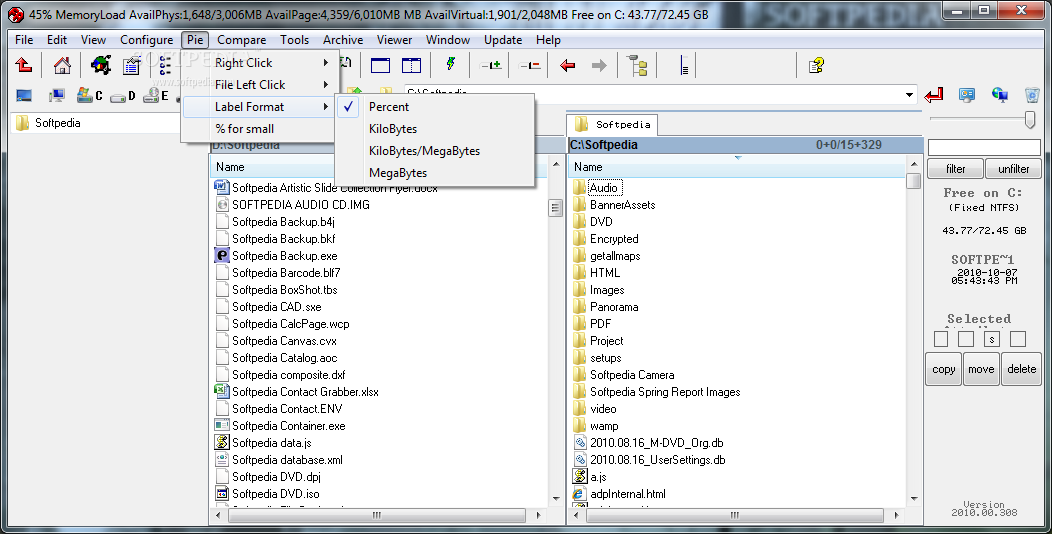
Task: Switch to drive E disc icon
Action: [156, 95]
